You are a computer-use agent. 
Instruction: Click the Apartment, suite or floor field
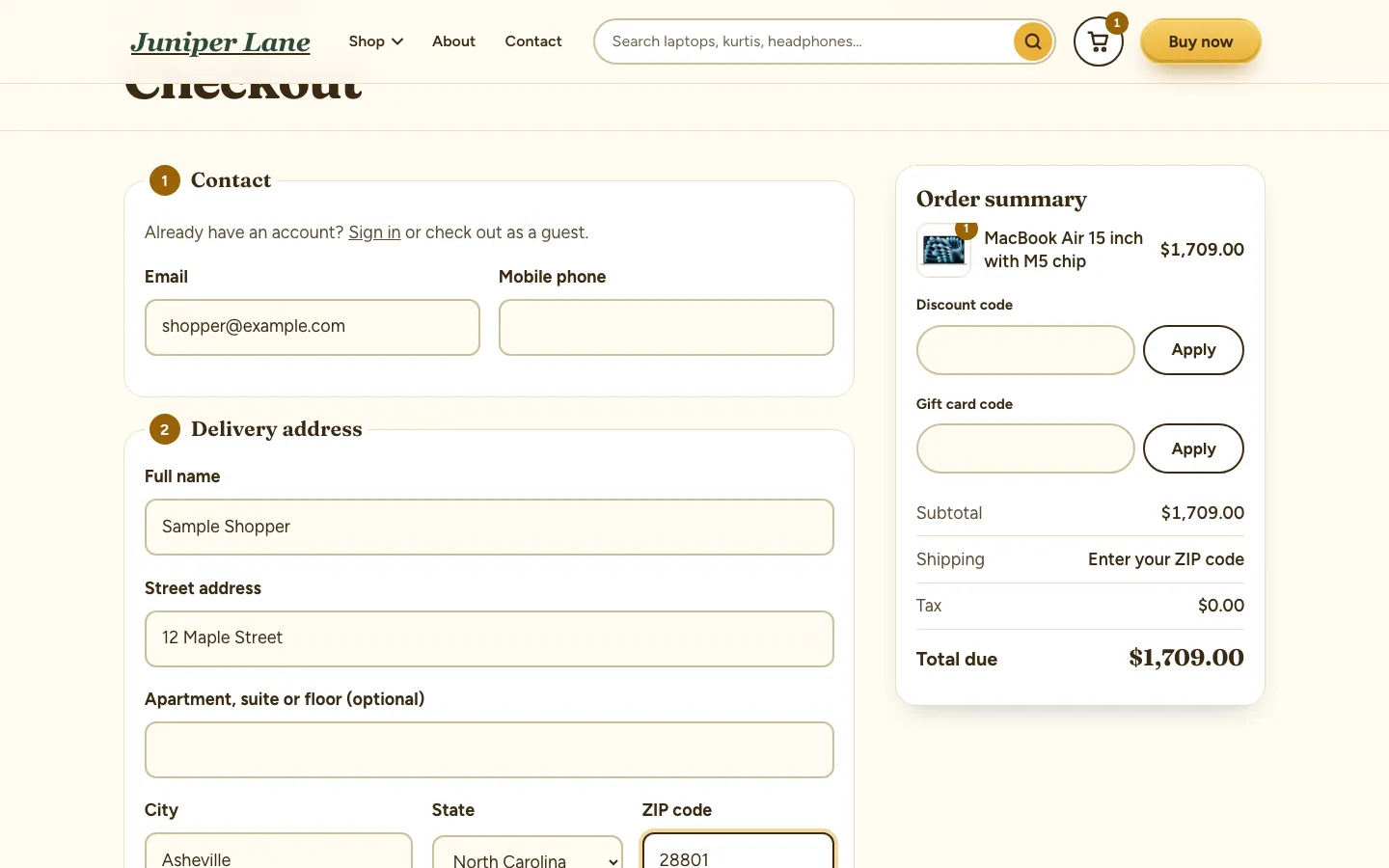pos(489,749)
